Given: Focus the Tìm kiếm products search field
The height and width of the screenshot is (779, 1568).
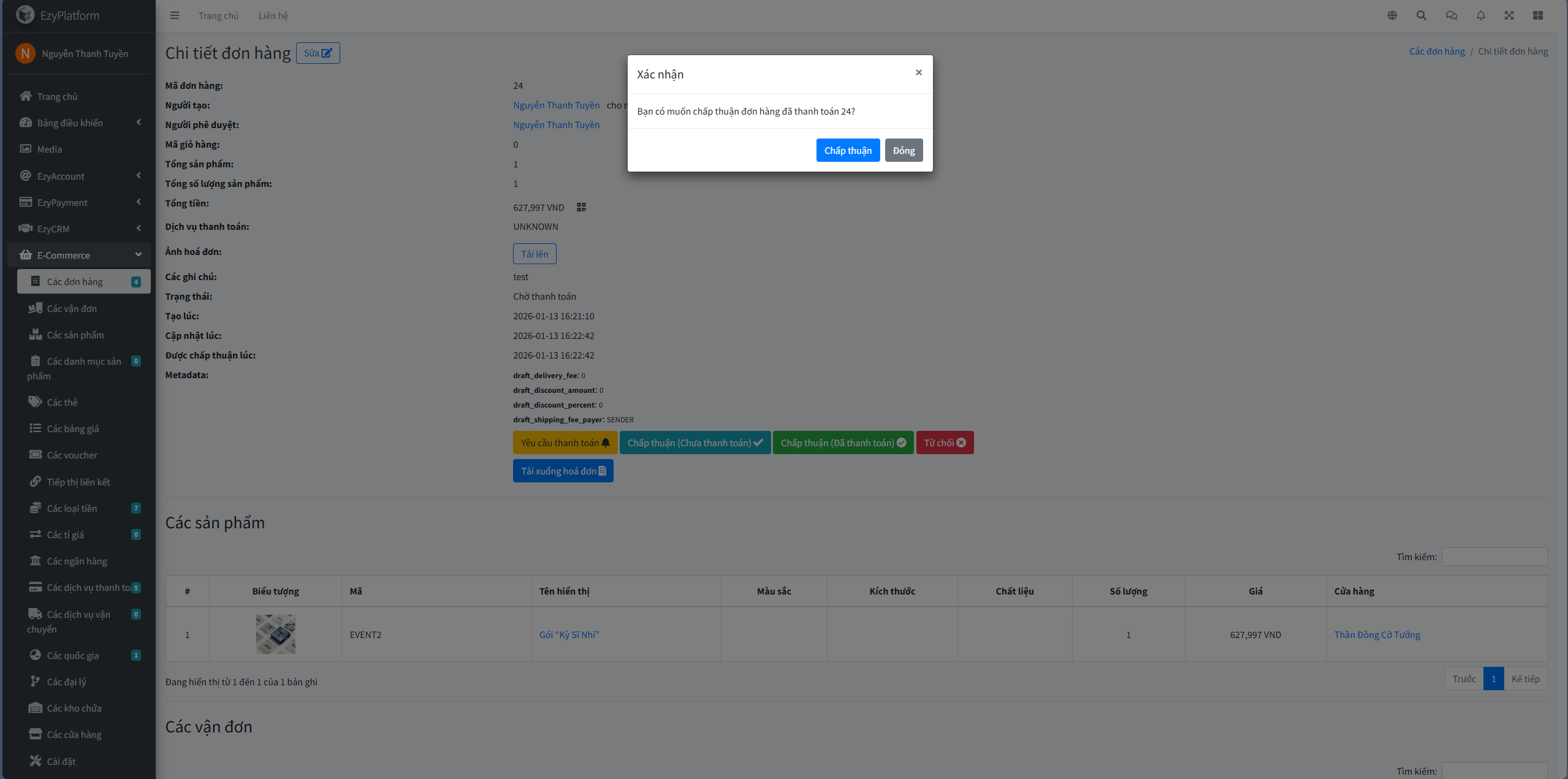Looking at the screenshot, I should [1494, 557].
